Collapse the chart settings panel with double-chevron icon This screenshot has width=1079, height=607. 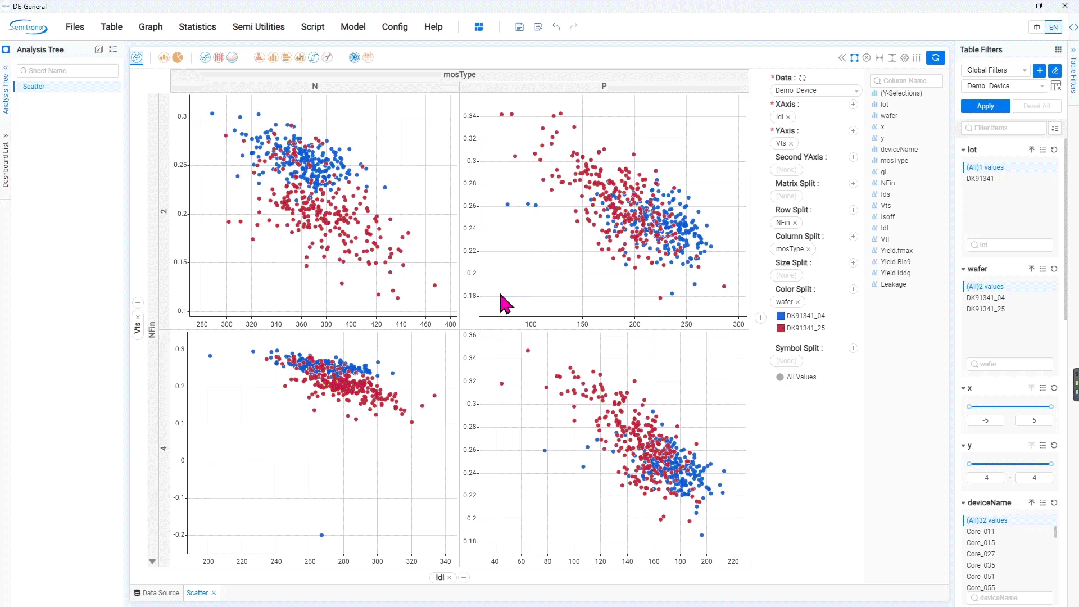click(x=841, y=58)
